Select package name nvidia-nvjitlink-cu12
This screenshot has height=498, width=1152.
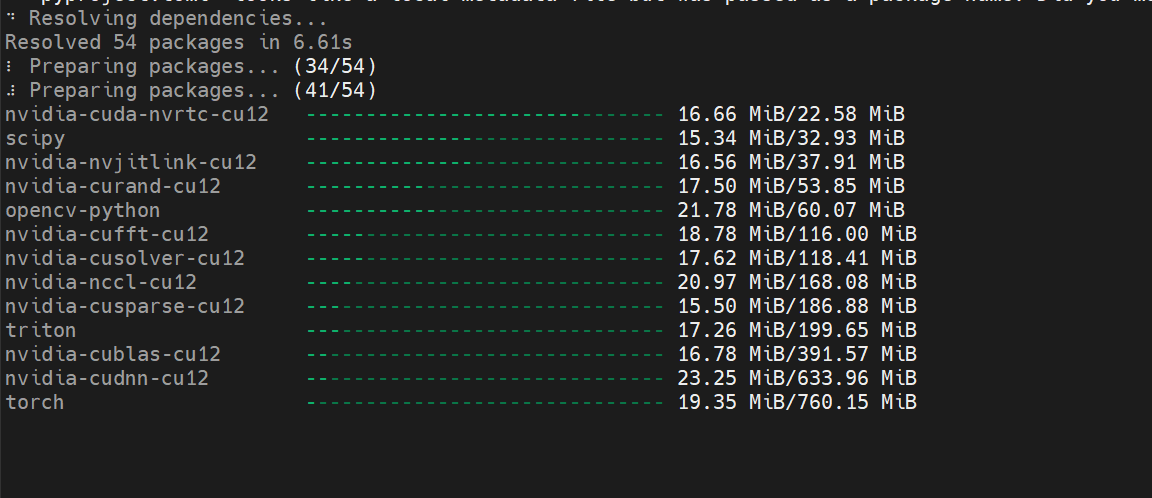tap(131, 162)
